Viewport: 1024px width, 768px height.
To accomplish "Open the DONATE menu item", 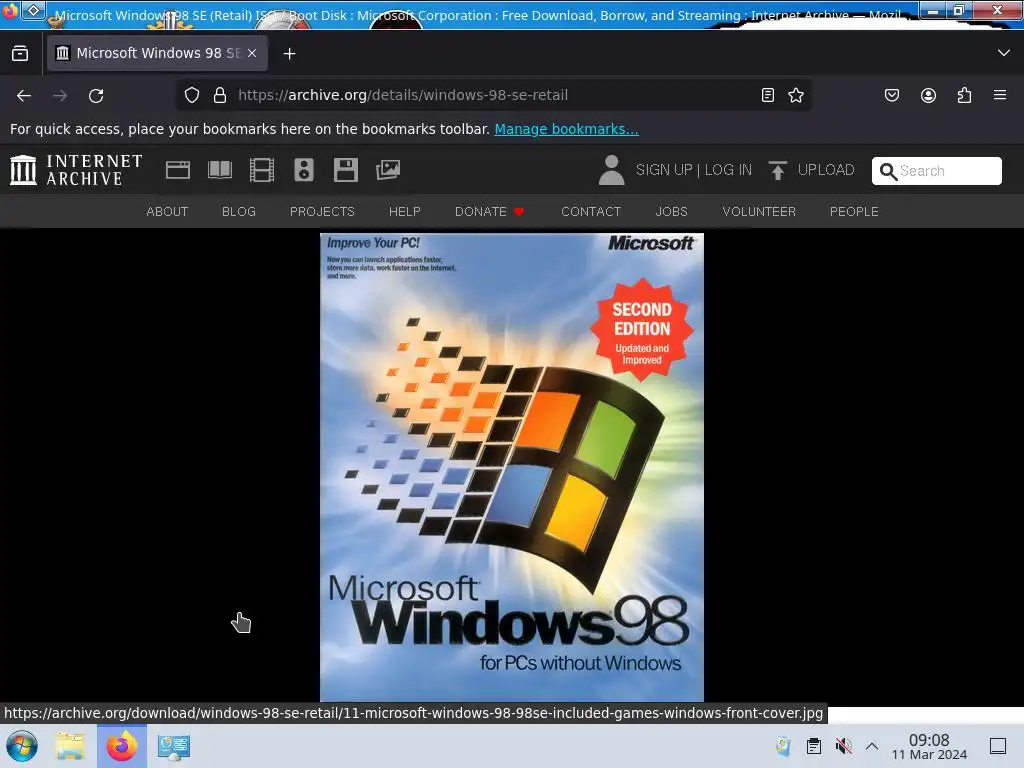I will (x=489, y=212).
